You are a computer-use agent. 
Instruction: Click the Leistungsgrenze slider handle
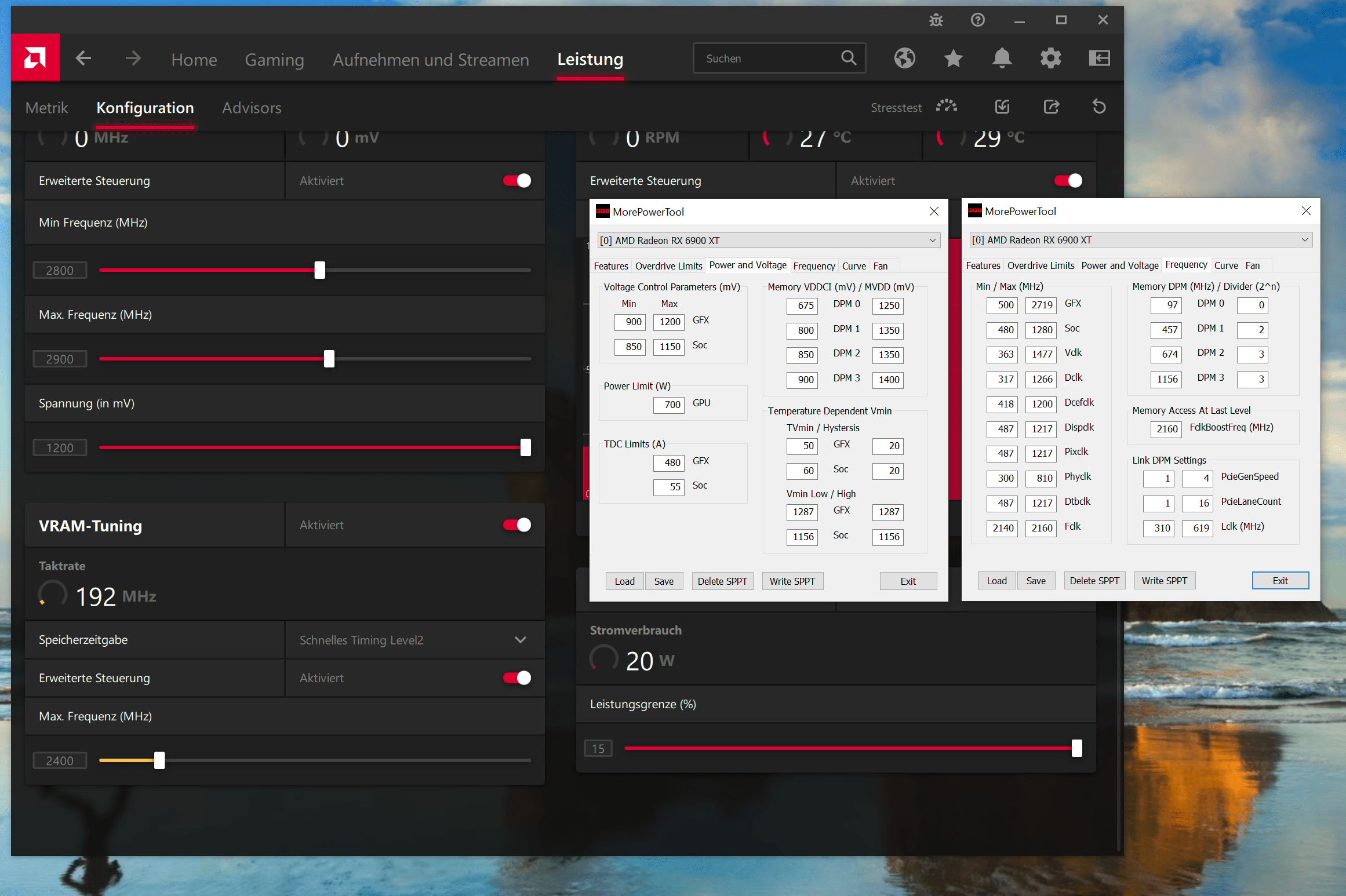pyautogui.click(x=1076, y=748)
